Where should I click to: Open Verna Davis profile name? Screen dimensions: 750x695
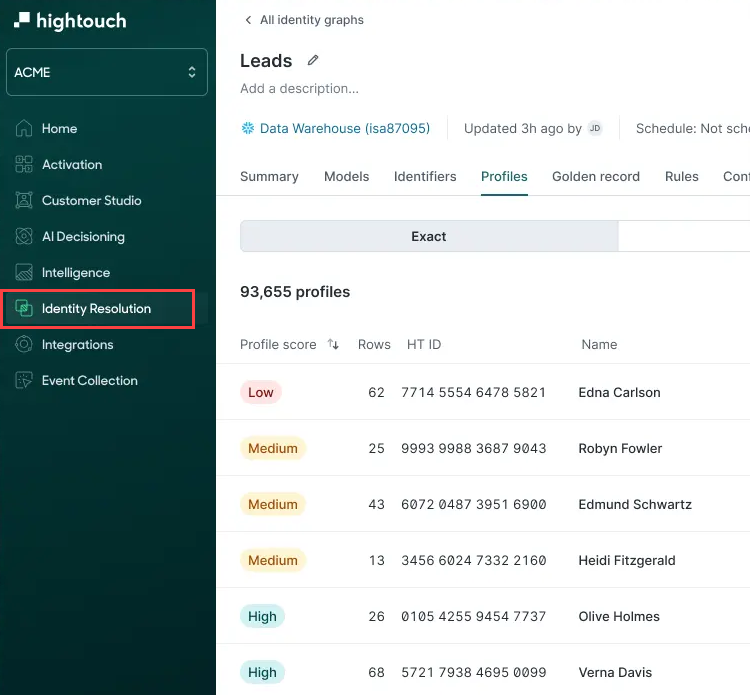(x=615, y=672)
